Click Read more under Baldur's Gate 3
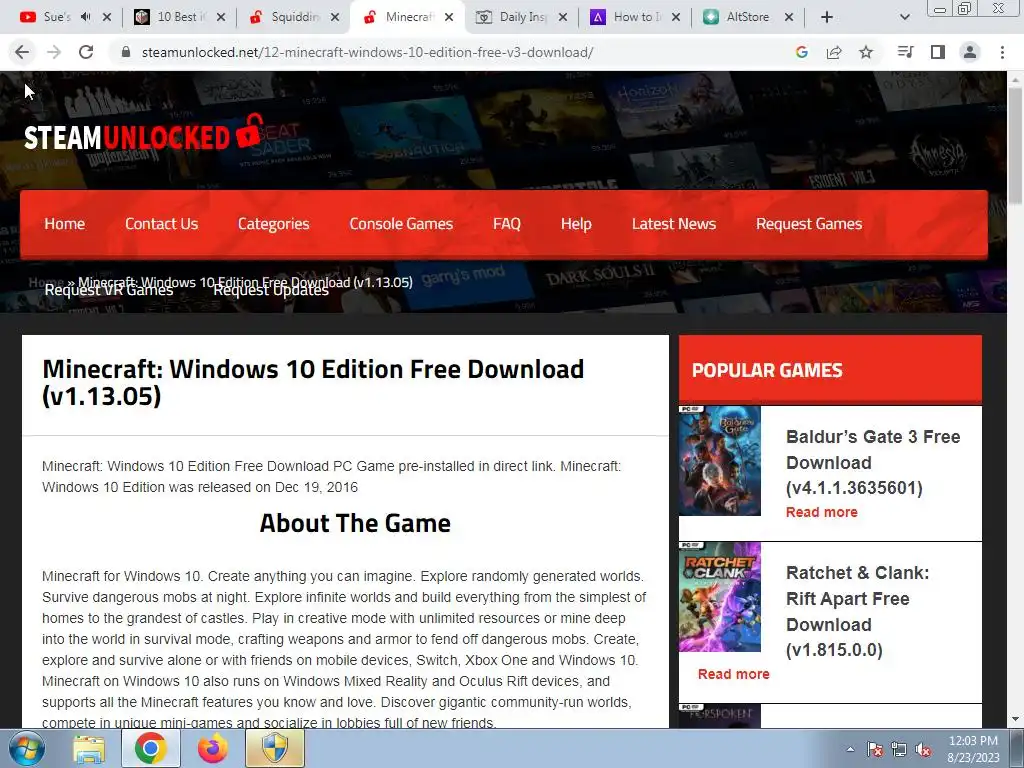This screenshot has height=768, width=1024. 822,512
